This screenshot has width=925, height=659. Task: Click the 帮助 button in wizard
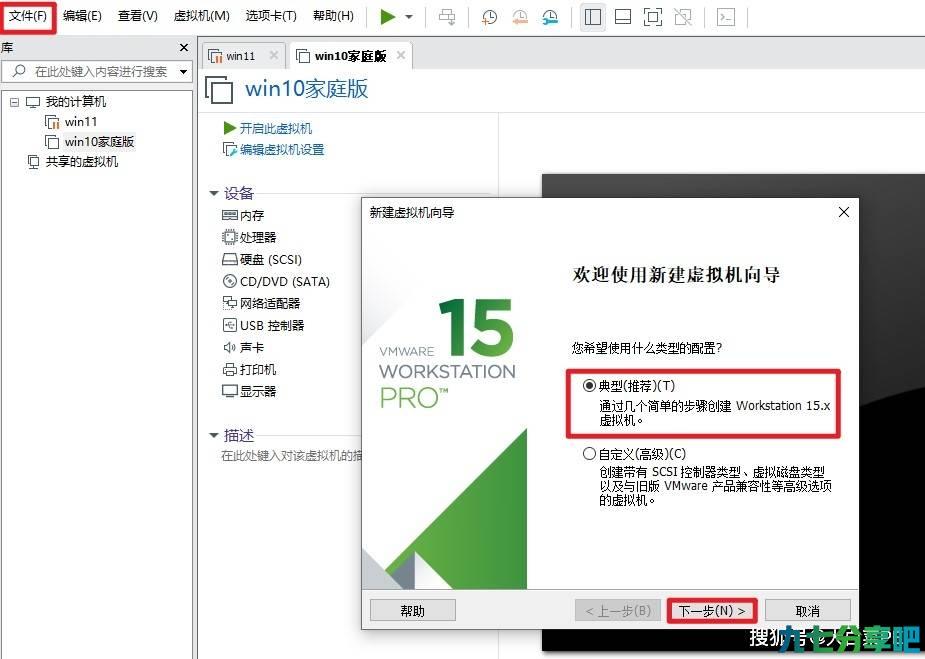(x=412, y=611)
